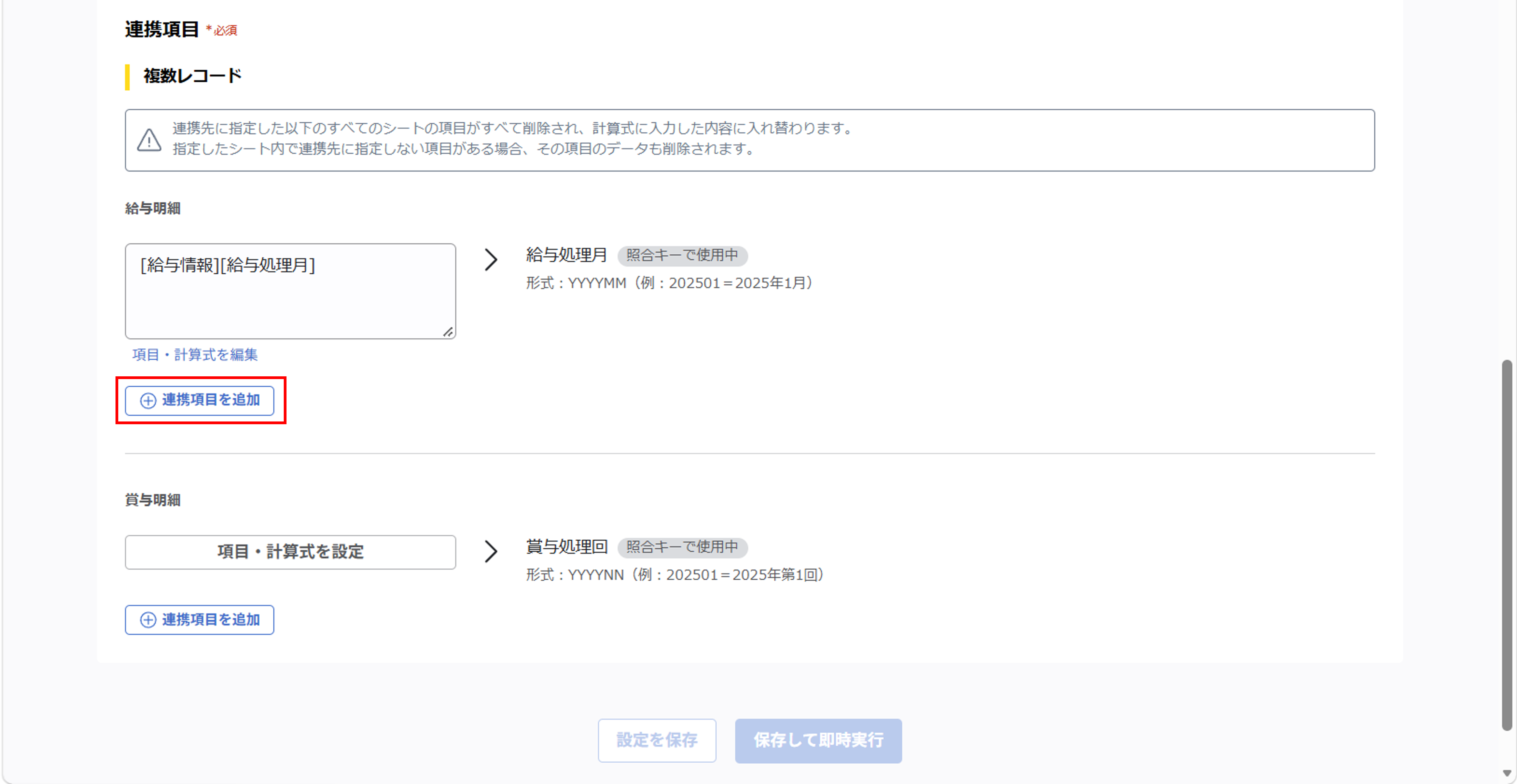The width and height of the screenshot is (1517, 784).
Task: Click the formula text area containing [給与情報][給与処理月]
Action: click(290, 291)
